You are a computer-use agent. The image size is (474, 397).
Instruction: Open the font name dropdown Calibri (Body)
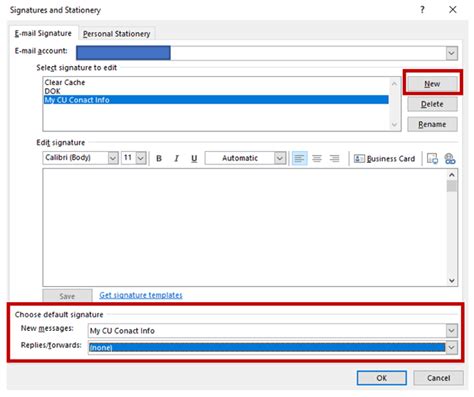113,158
